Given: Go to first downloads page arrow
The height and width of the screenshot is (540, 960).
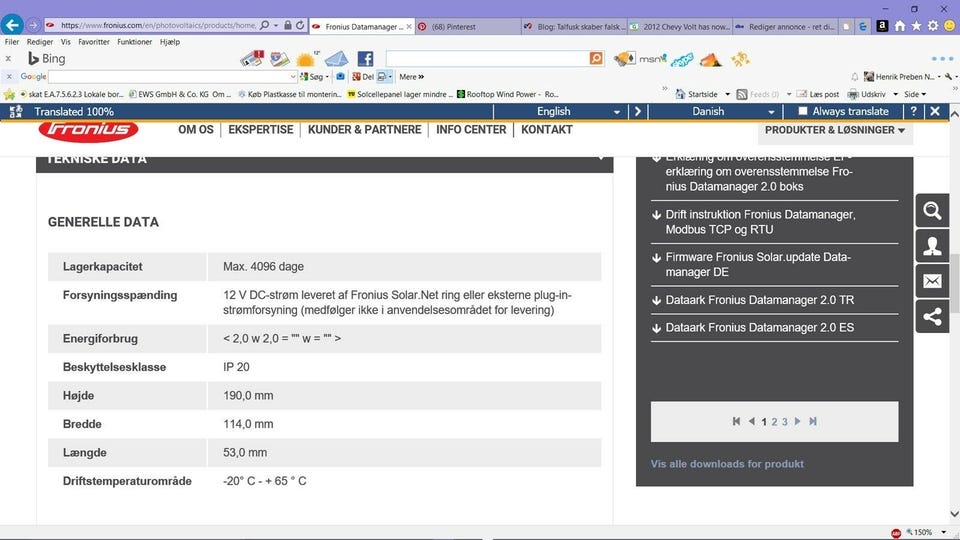Looking at the screenshot, I should pos(737,421).
